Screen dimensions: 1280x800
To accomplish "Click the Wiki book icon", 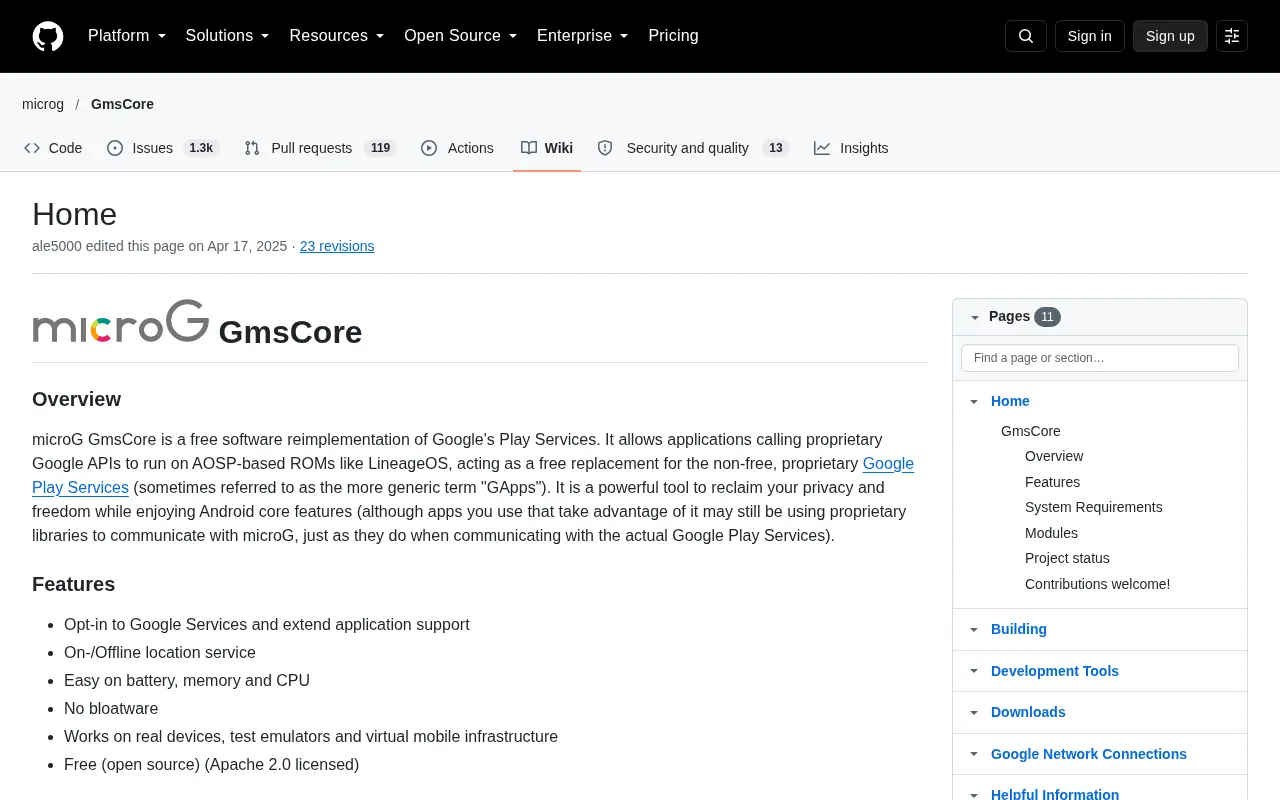I will click(x=529, y=148).
